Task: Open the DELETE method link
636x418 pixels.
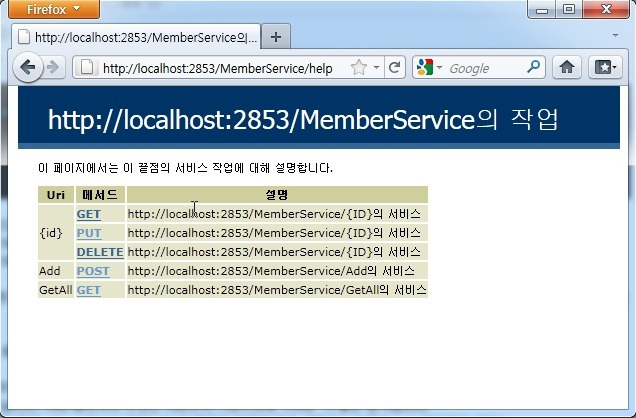Action: click(x=100, y=252)
